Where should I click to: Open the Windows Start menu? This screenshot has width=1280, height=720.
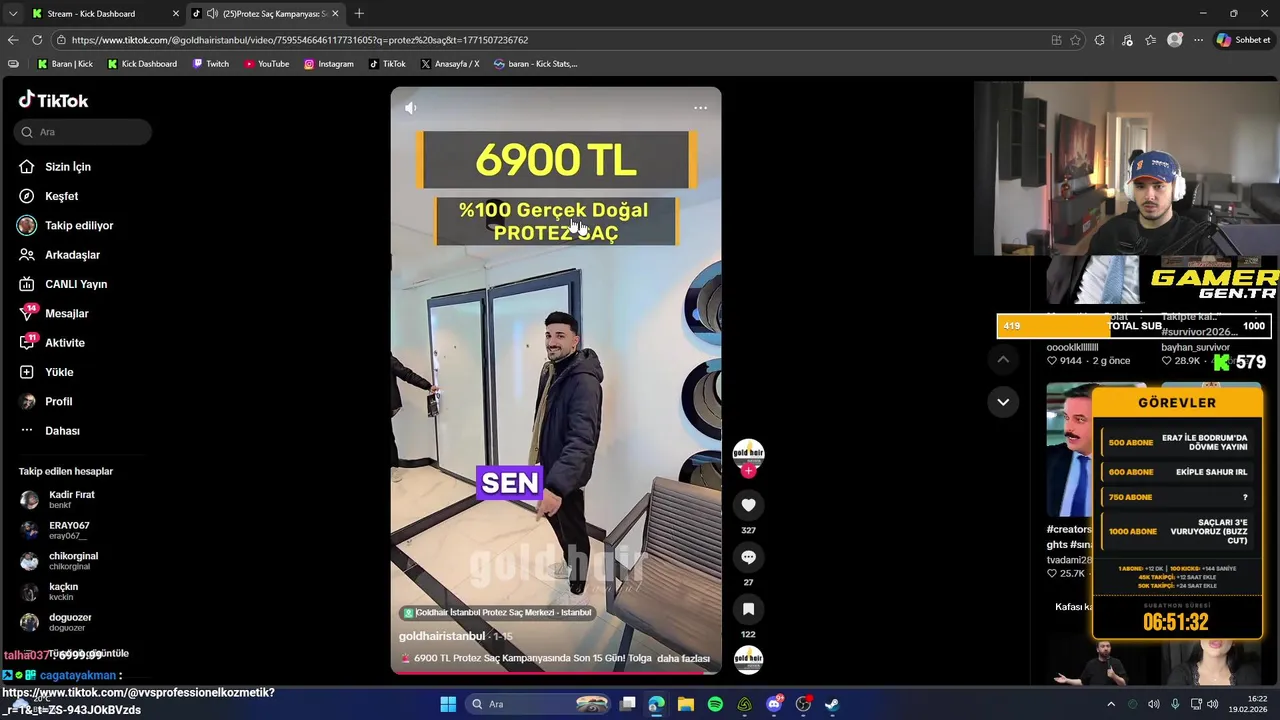448,704
